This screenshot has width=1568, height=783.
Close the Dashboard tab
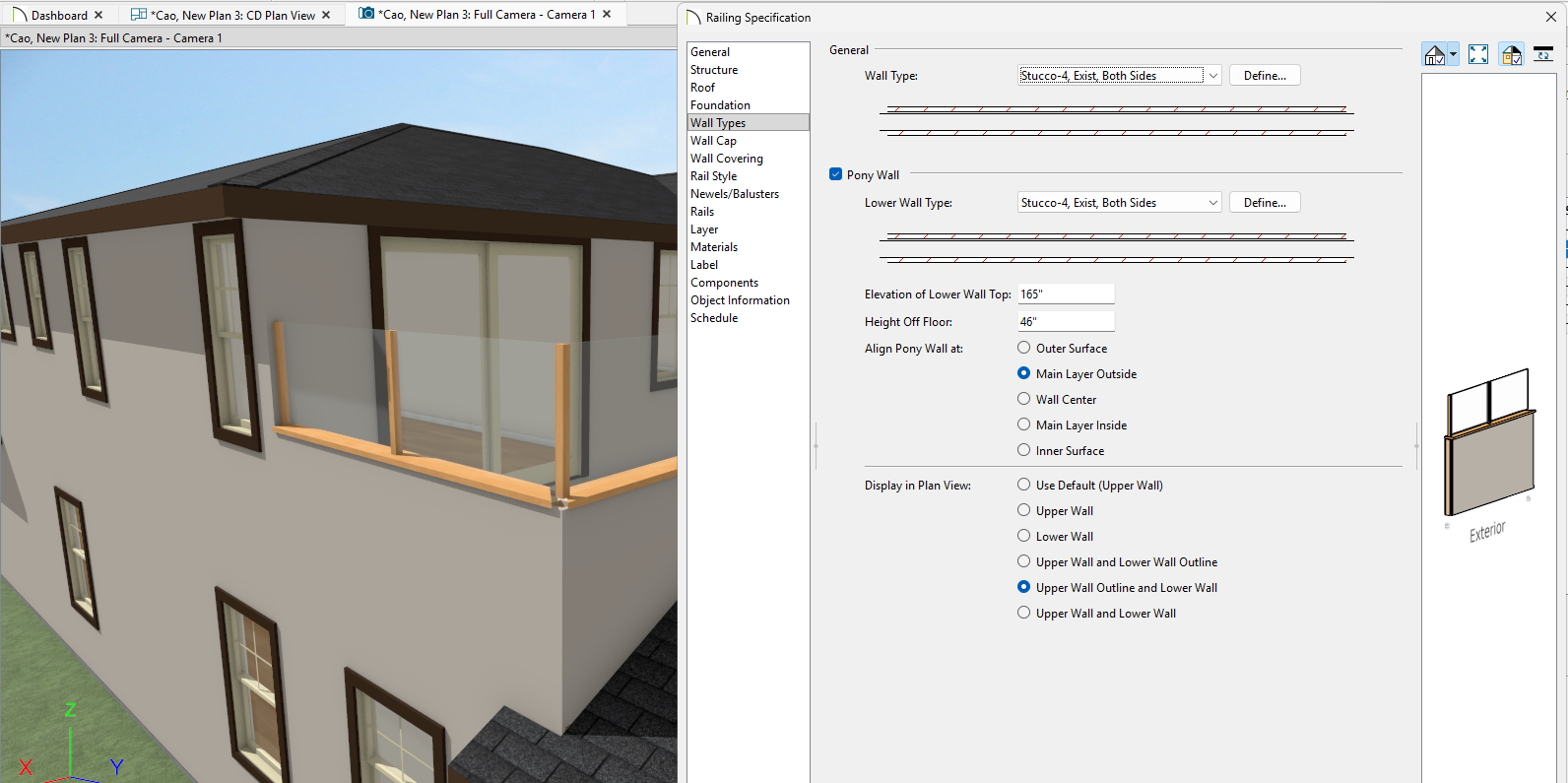[x=98, y=15]
